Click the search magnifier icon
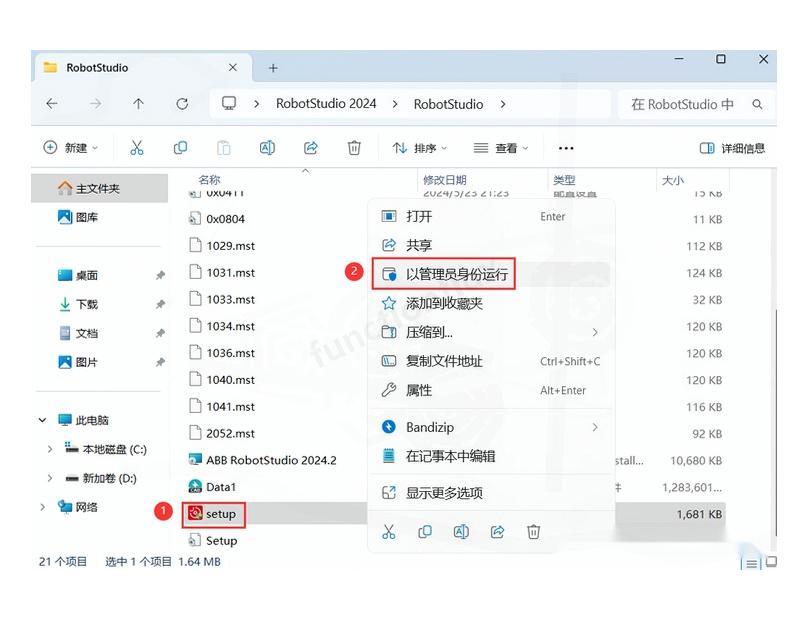 pyautogui.click(x=757, y=104)
